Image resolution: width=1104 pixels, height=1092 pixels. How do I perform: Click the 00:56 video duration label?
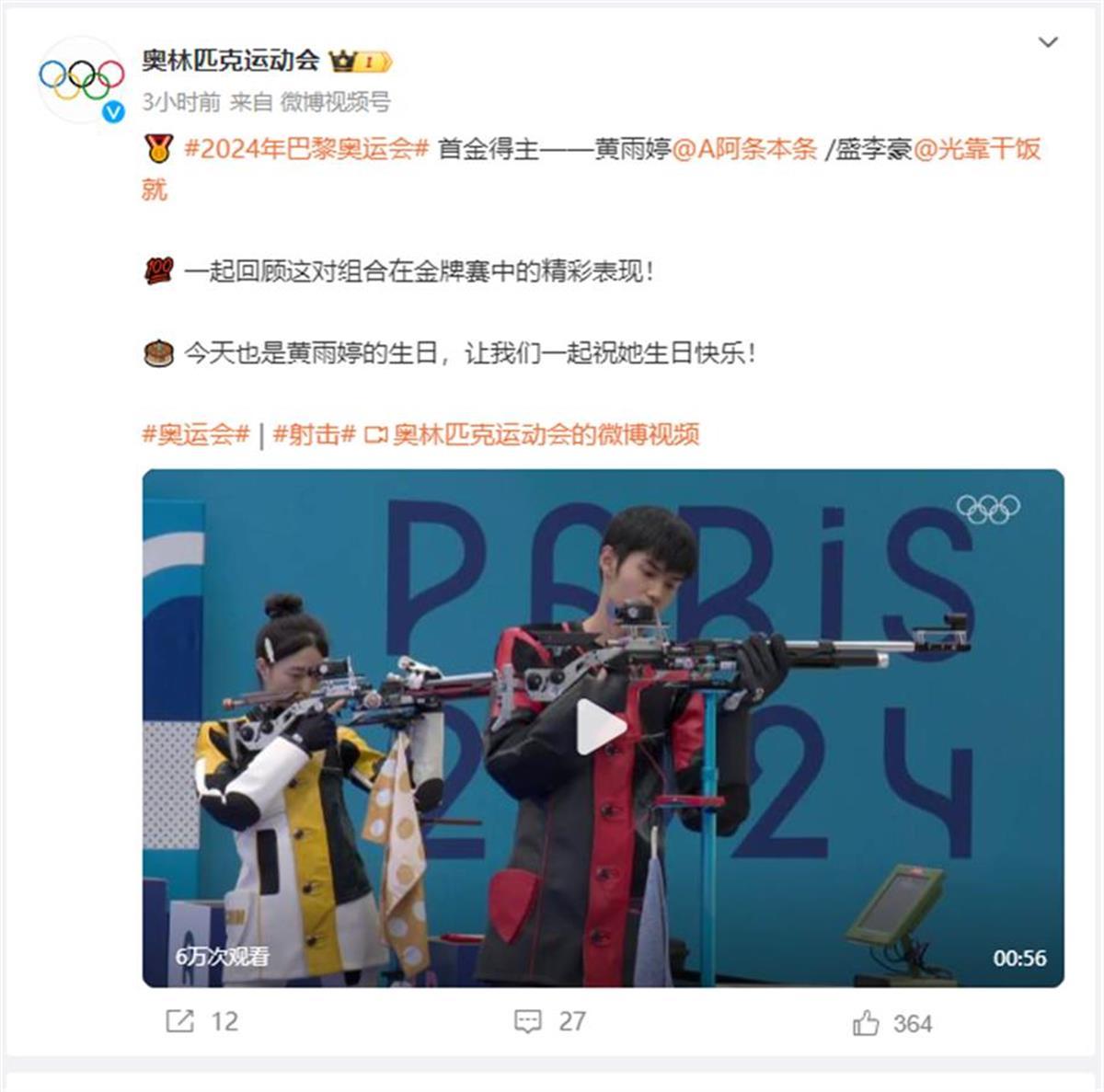click(x=1019, y=958)
